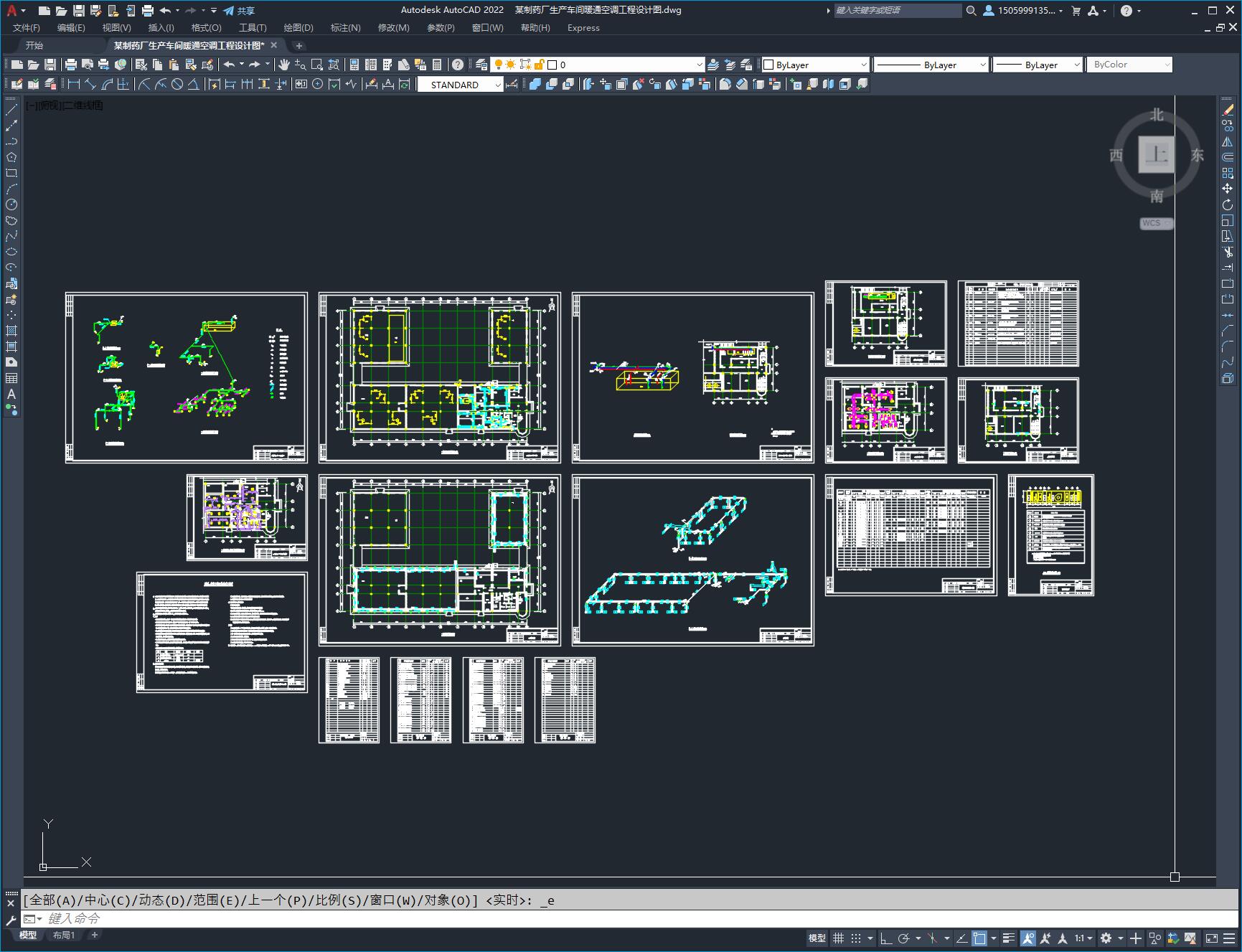Toggle snap mode dots in status bar
Image resolution: width=1242 pixels, height=952 pixels.
click(x=856, y=938)
